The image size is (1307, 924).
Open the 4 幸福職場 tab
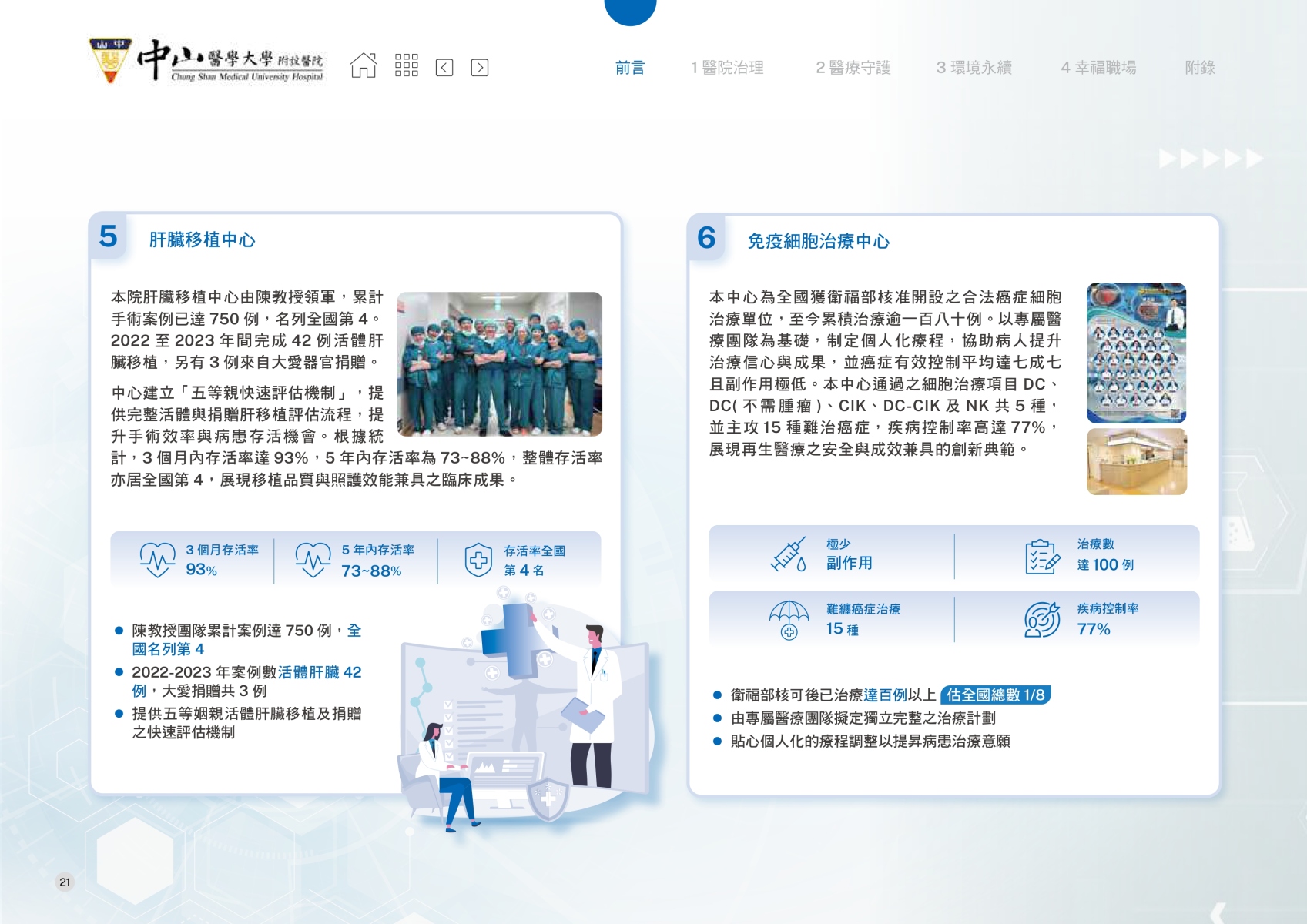(x=1098, y=68)
